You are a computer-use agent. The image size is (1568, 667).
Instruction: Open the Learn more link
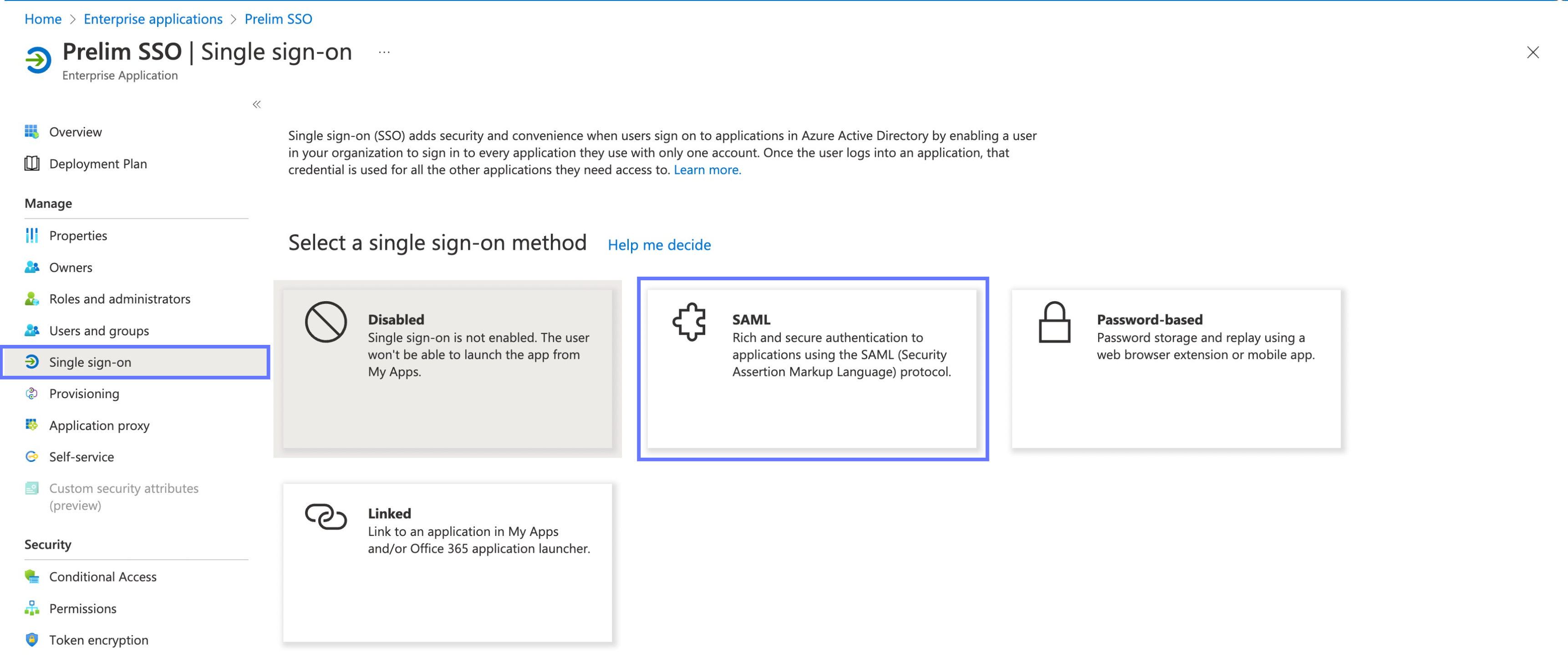(708, 170)
